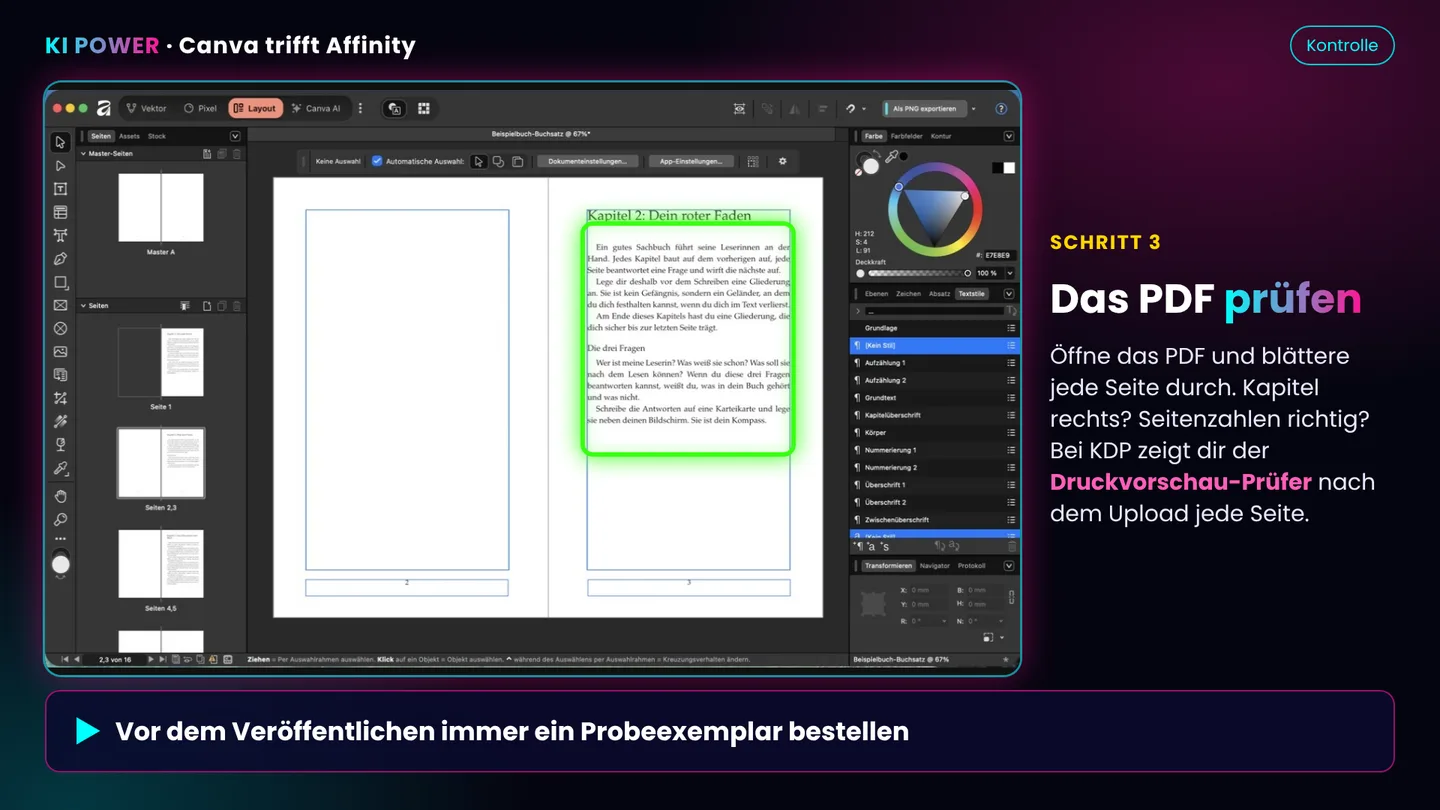Collapse the Seiten section chevron
This screenshot has height=810, width=1440.
point(83,306)
